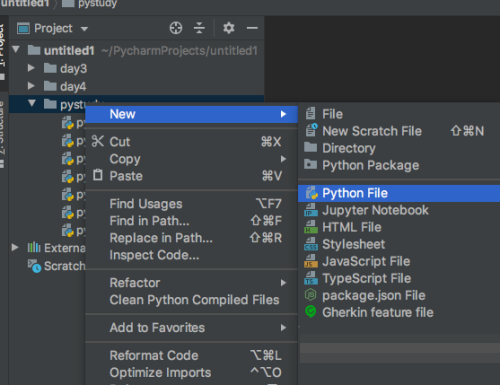Expand the day4 folder arrow

coord(31,86)
